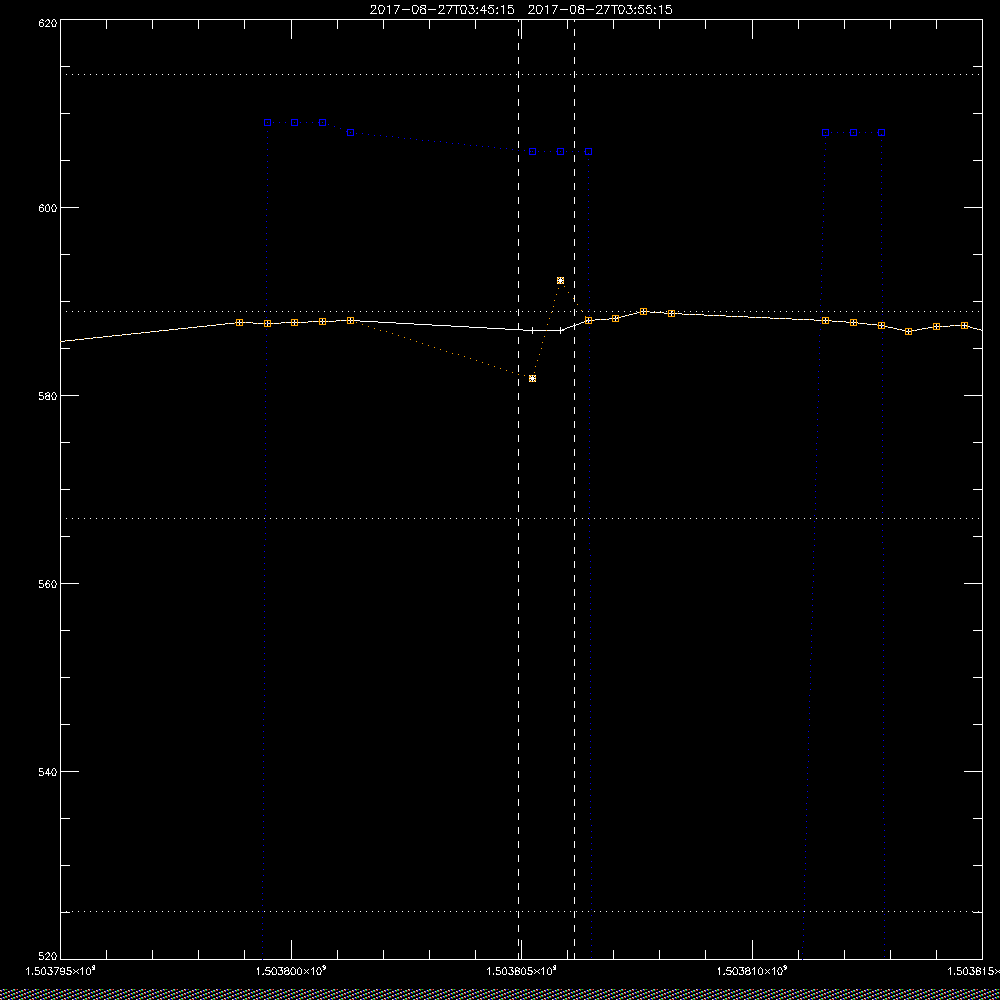Select the y-axis label 560
This screenshot has height=1000, width=1000.
coord(49,584)
